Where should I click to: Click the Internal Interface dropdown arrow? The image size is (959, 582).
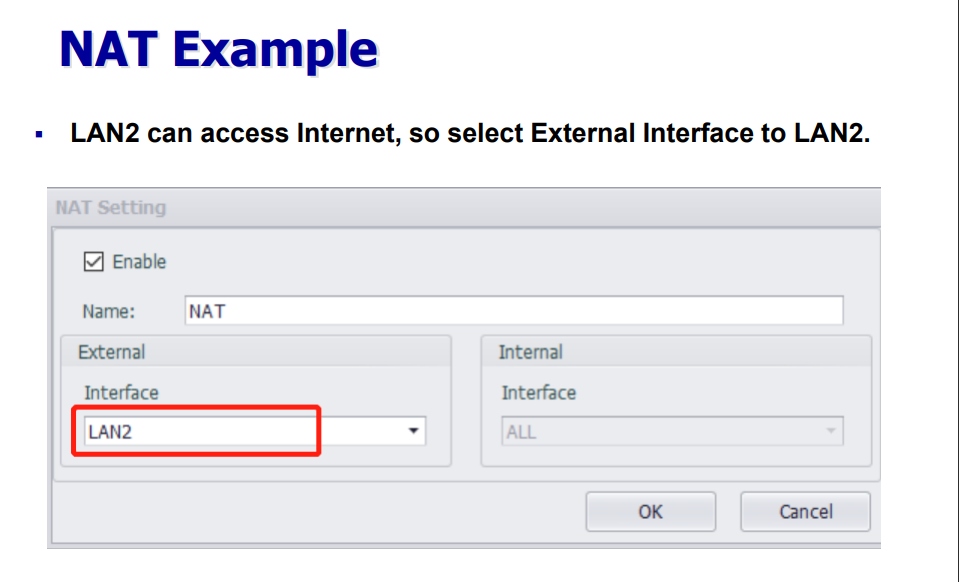[829, 432]
